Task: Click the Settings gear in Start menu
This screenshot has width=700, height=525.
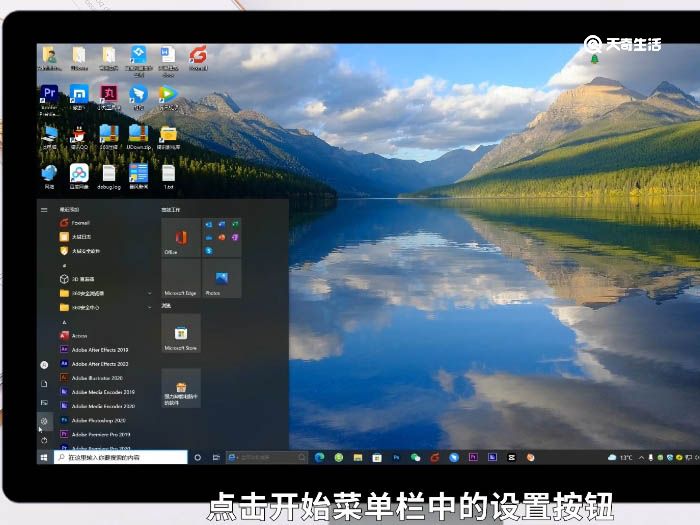Action: click(44, 421)
